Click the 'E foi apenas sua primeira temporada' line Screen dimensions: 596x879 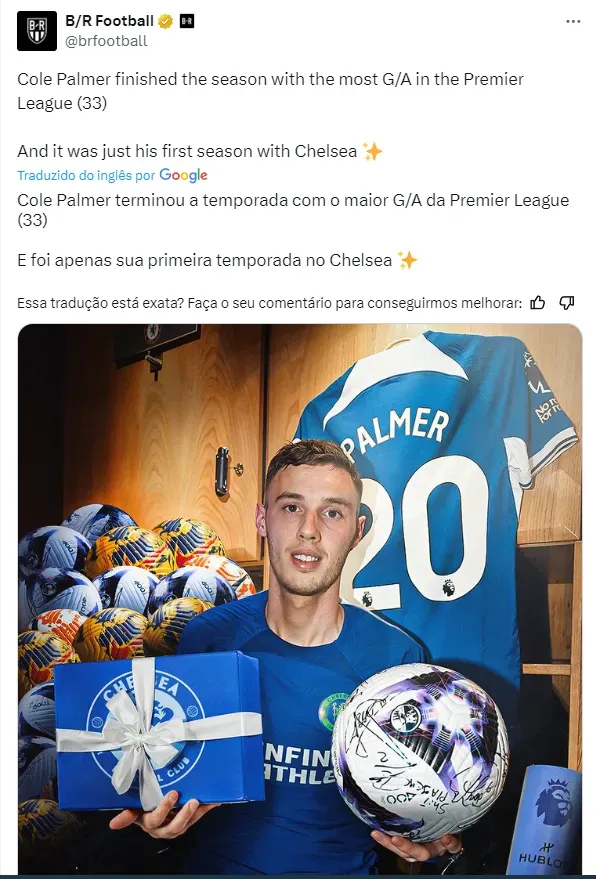(x=205, y=260)
